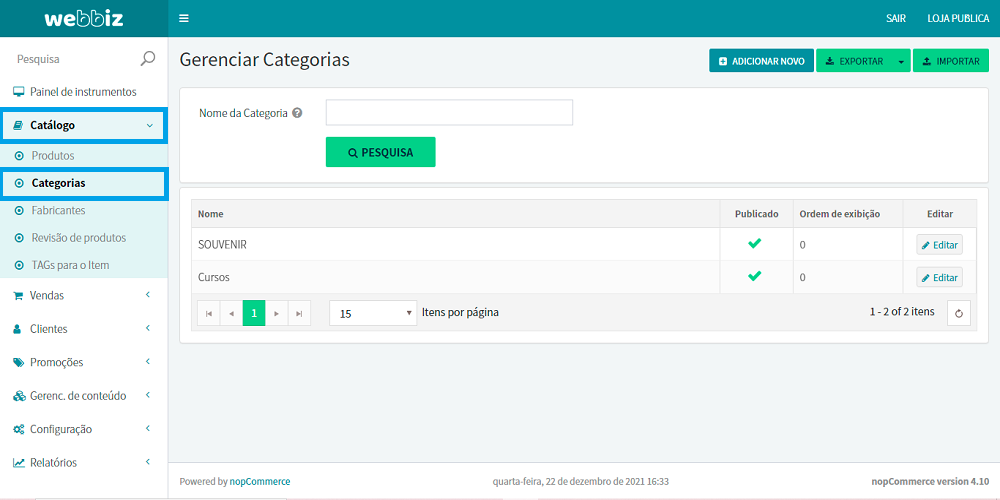Go to the last page of results
This screenshot has width=1000, height=500.
click(x=299, y=313)
